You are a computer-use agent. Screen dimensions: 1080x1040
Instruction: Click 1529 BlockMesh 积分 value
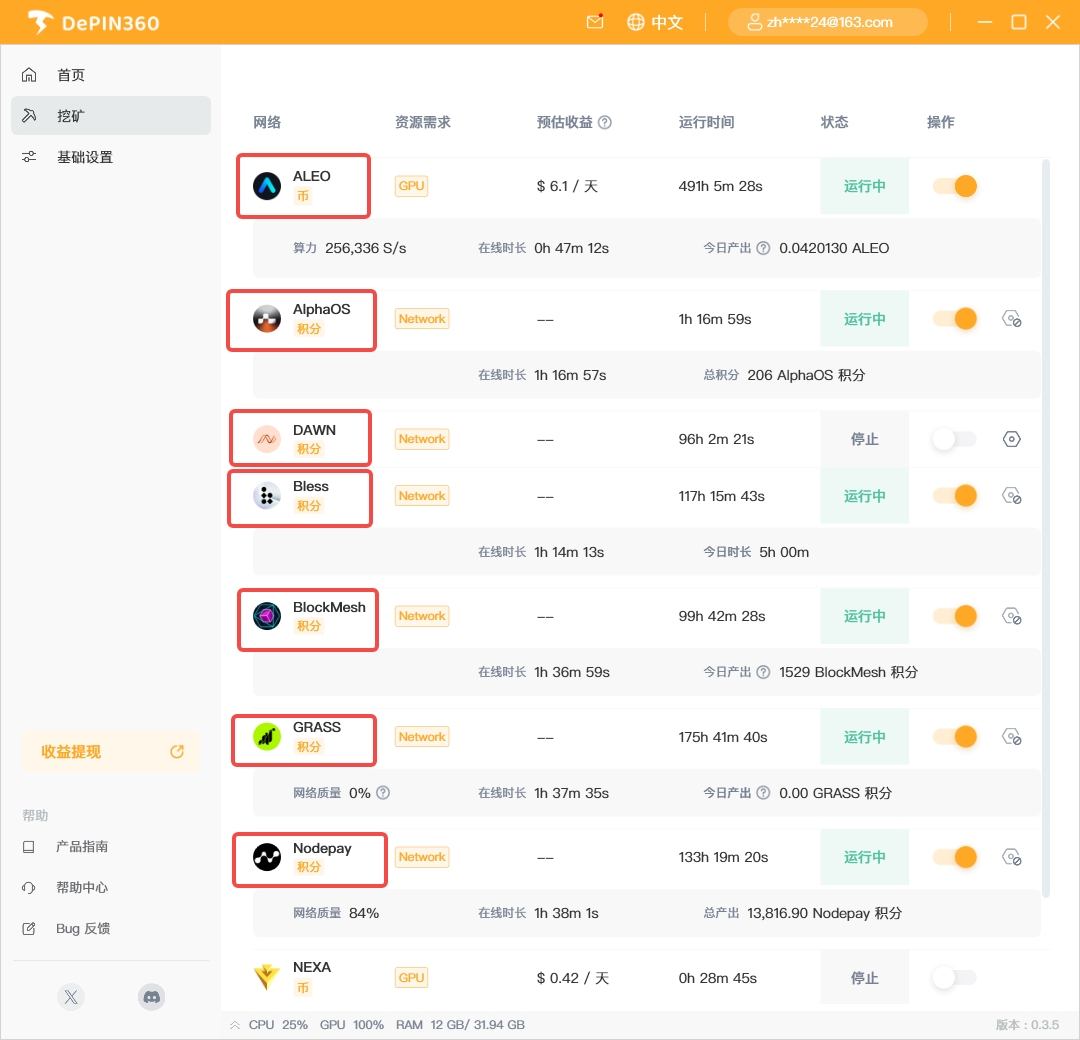coord(848,672)
